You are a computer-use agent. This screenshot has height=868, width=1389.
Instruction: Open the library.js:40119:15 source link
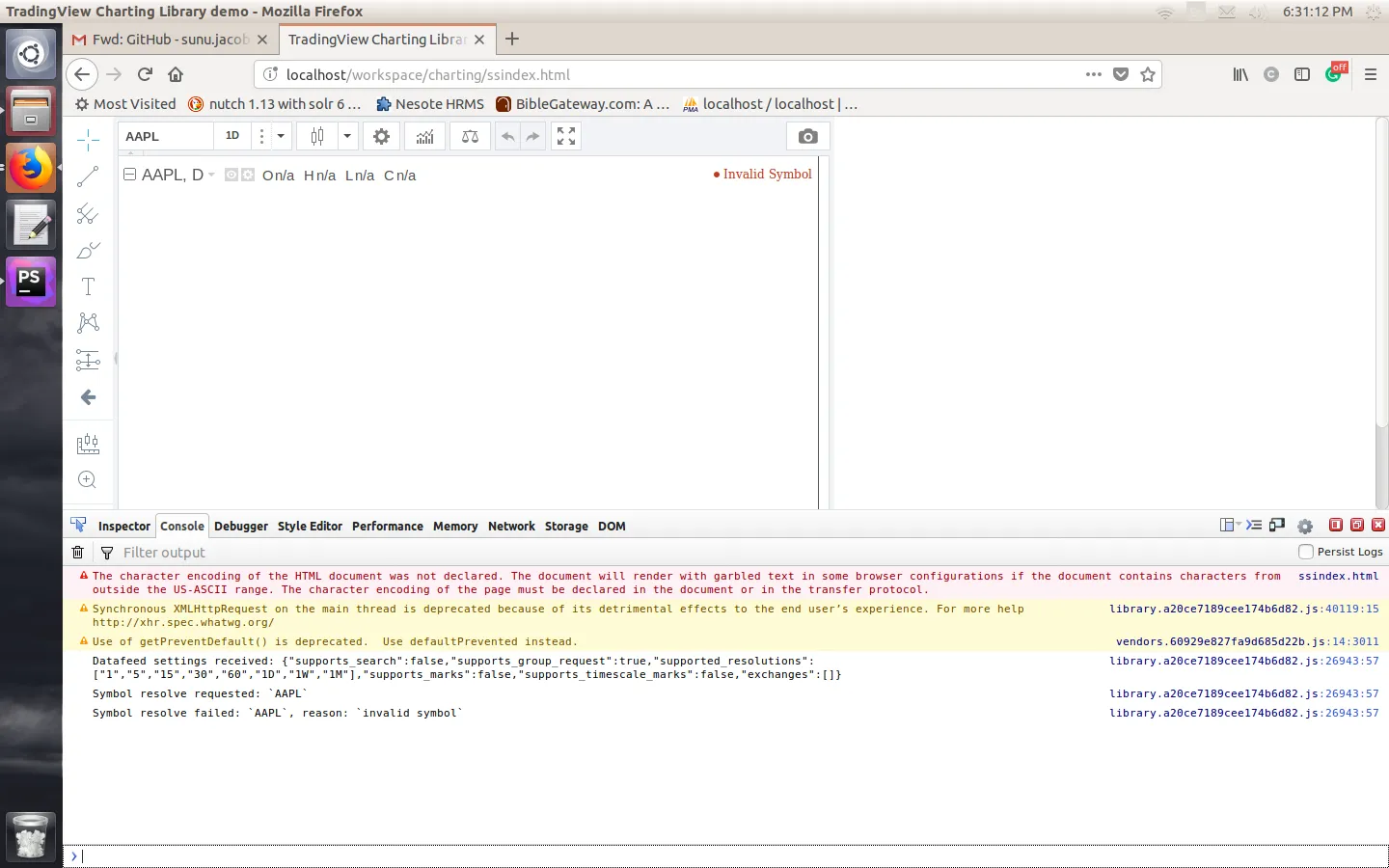click(x=1244, y=609)
